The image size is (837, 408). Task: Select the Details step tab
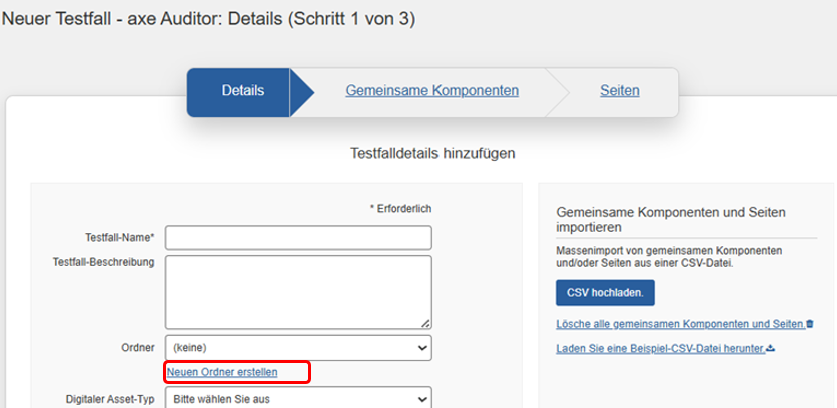click(242, 91)
